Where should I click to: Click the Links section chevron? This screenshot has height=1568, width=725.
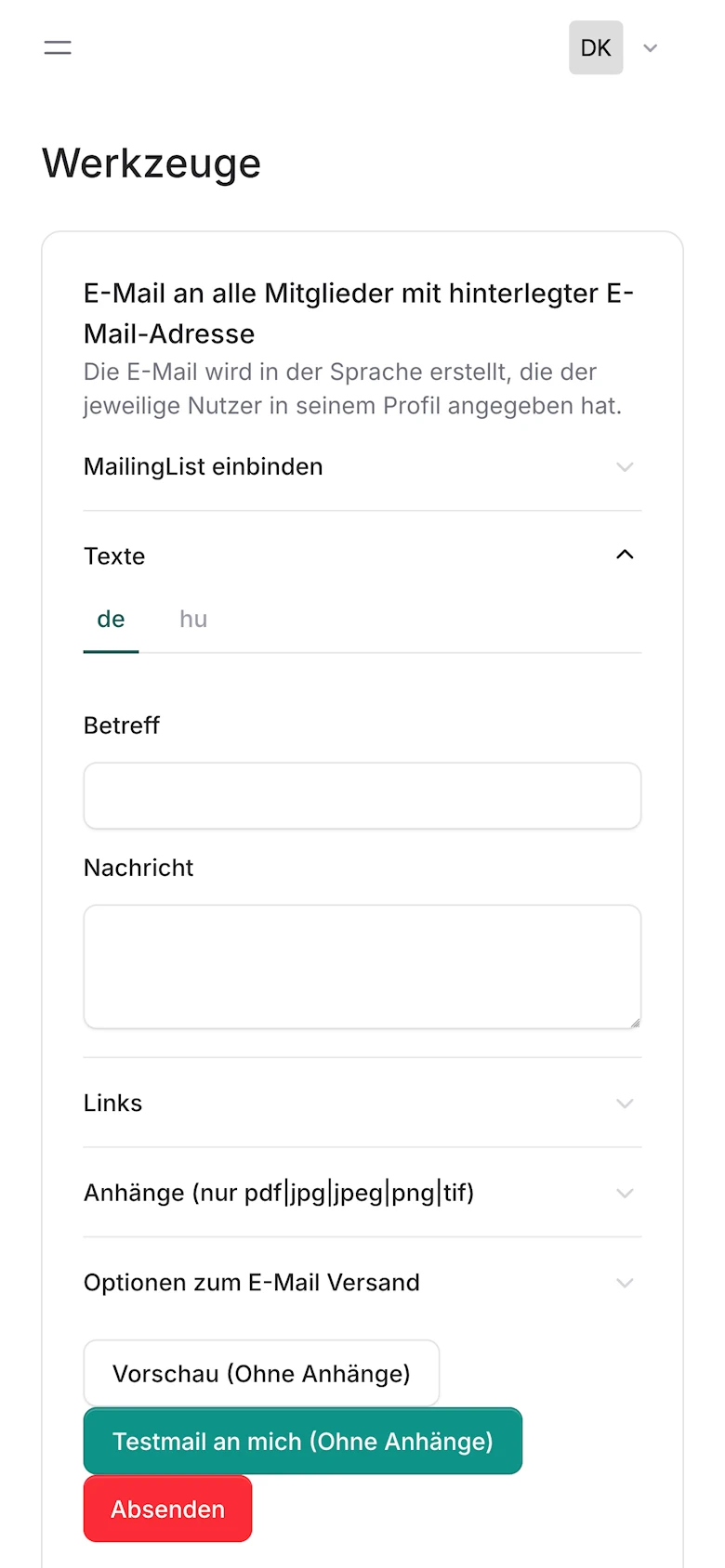coord(625,1104)
